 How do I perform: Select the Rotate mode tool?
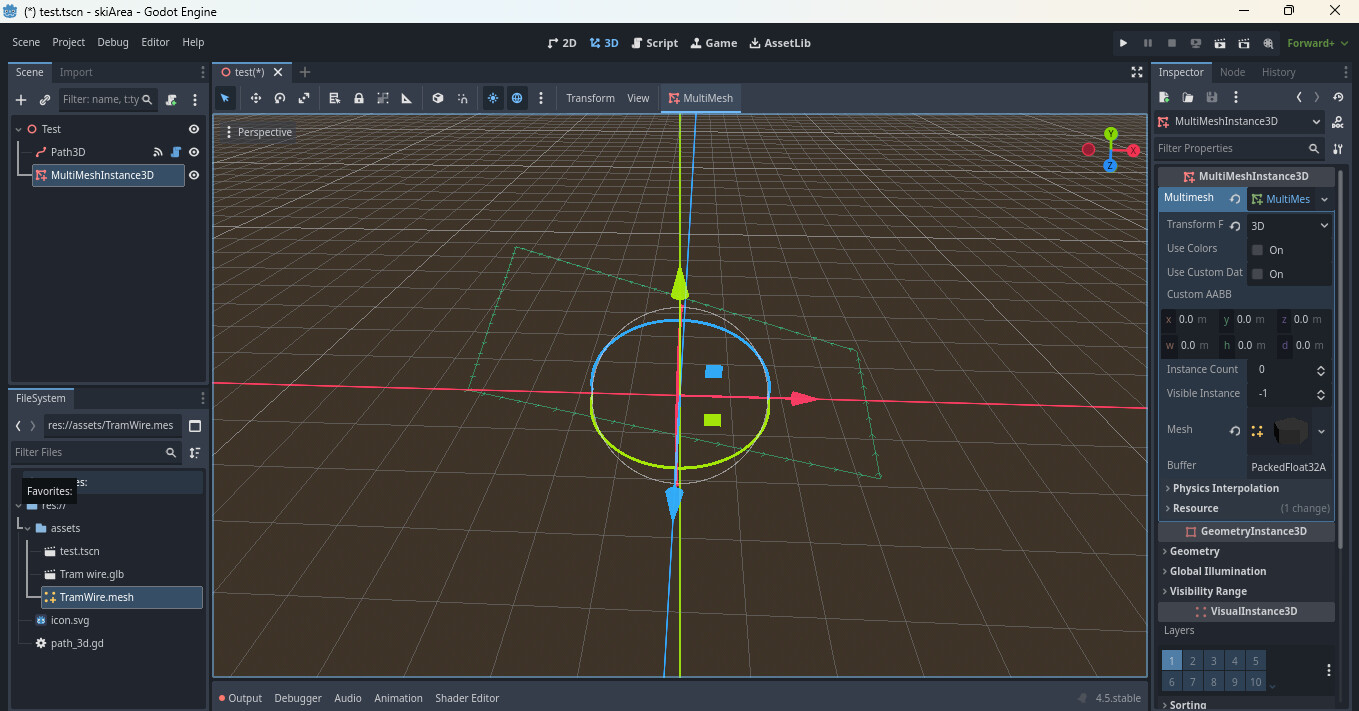pyautogui.click(x=280, y=98)
